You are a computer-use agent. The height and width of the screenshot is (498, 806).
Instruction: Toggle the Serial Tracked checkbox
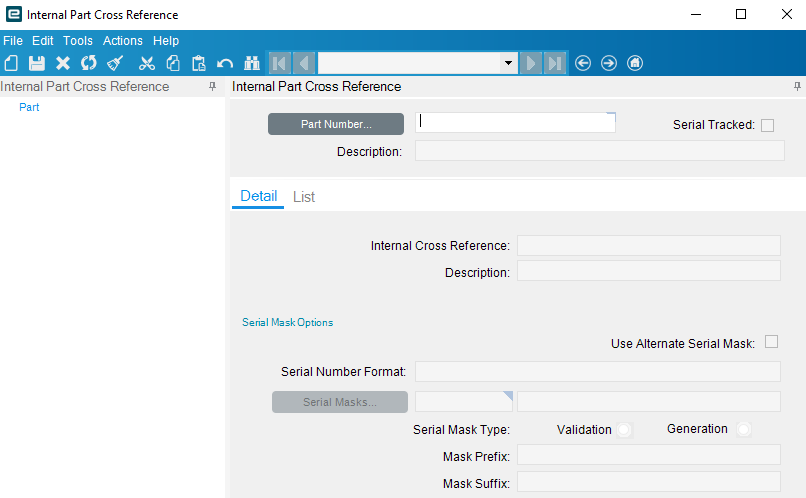point(767,125)
